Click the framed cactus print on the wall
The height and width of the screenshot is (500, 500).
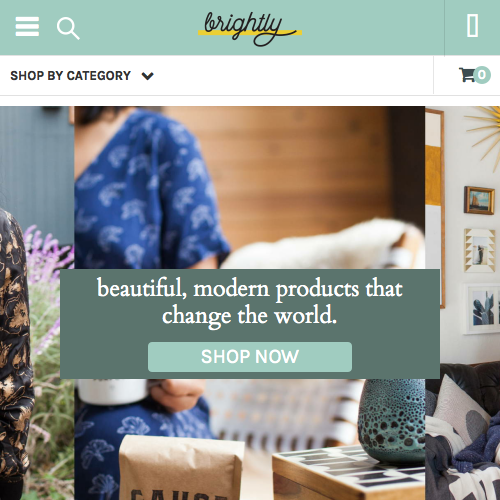[482, 308]
